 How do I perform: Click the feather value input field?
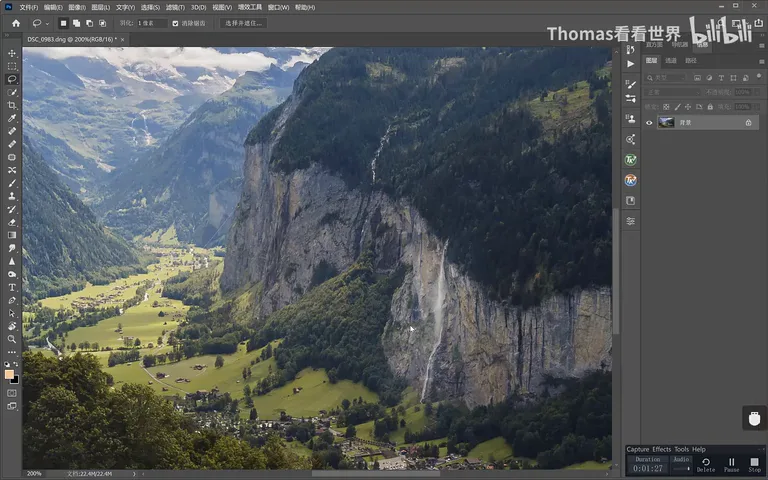click(x=152, y=23)
